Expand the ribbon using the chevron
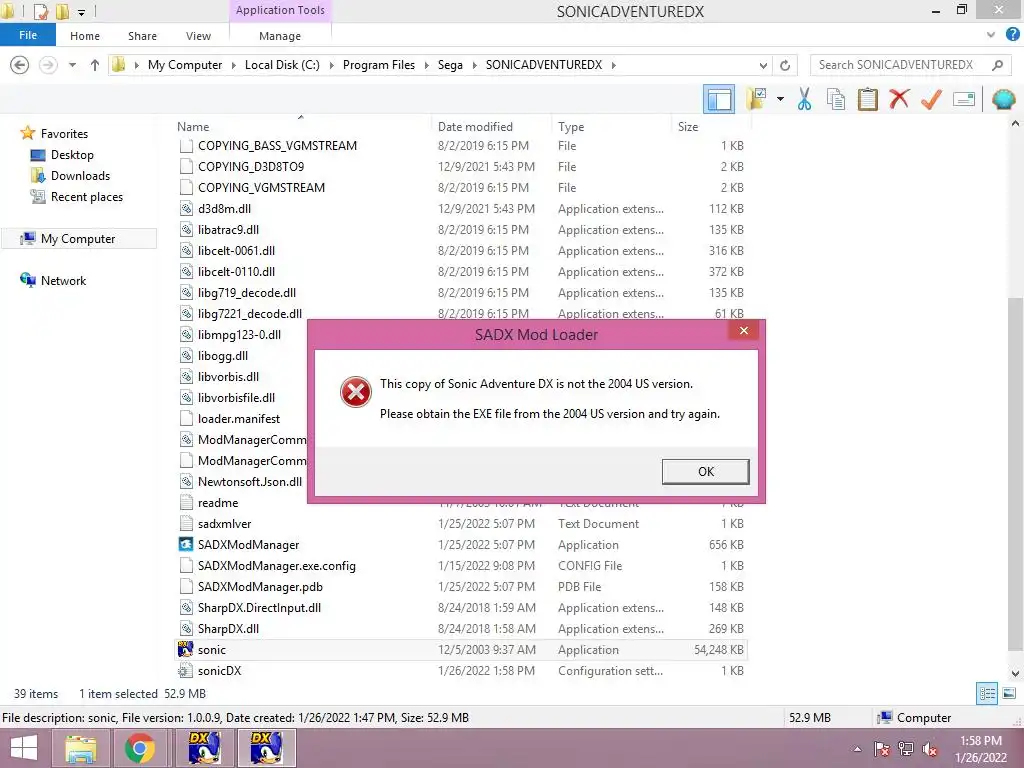The image size is (1024, 768). (991, 35)
